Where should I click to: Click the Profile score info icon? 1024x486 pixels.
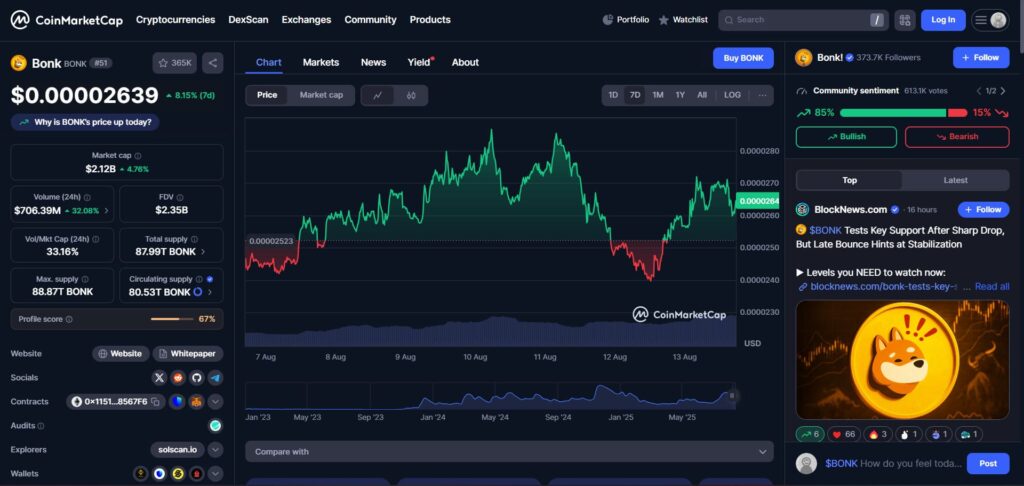pyautogui.click(x=69, y=319)
